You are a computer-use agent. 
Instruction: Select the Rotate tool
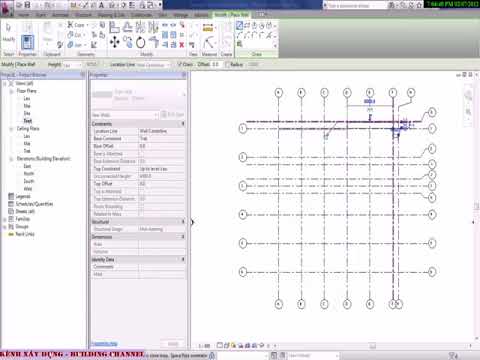coord(140,43)
